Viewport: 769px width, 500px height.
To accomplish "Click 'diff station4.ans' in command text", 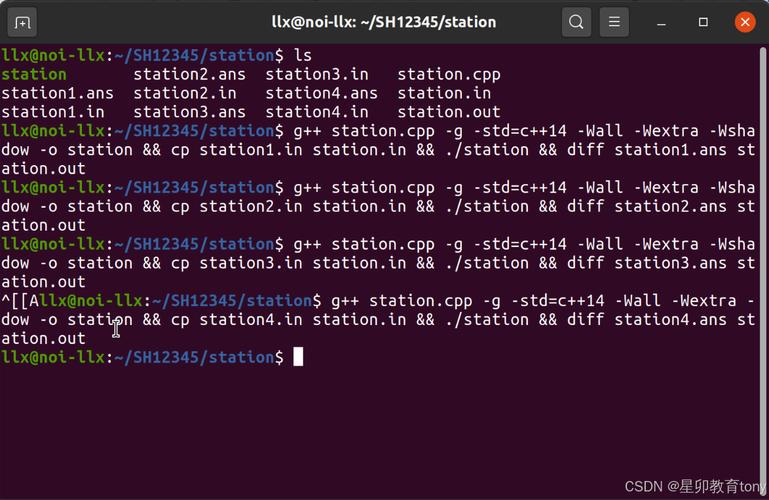I will click(647, 320).
